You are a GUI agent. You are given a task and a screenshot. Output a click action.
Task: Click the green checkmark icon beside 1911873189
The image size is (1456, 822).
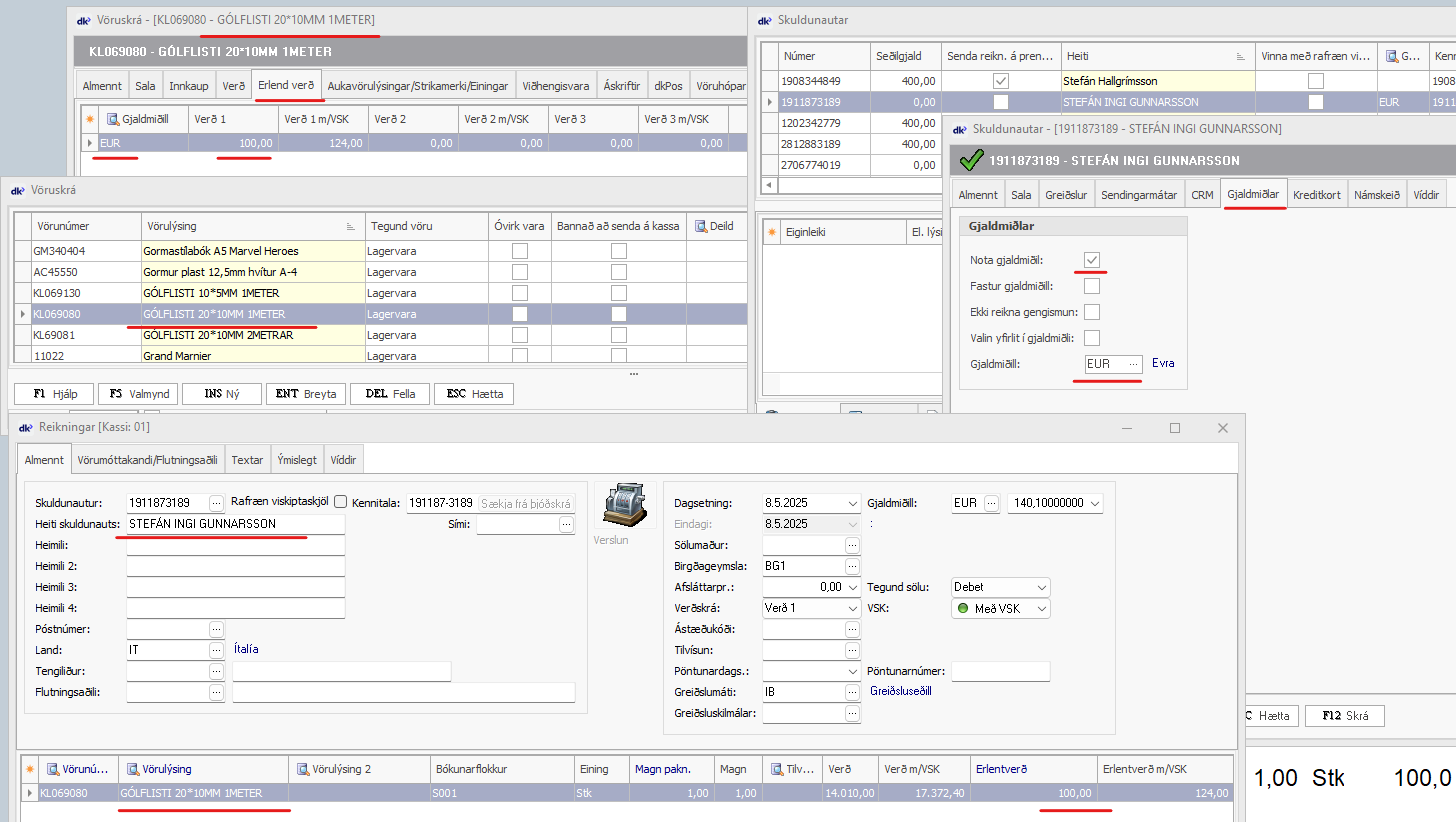pyautogui.click(x=970, y=160)
